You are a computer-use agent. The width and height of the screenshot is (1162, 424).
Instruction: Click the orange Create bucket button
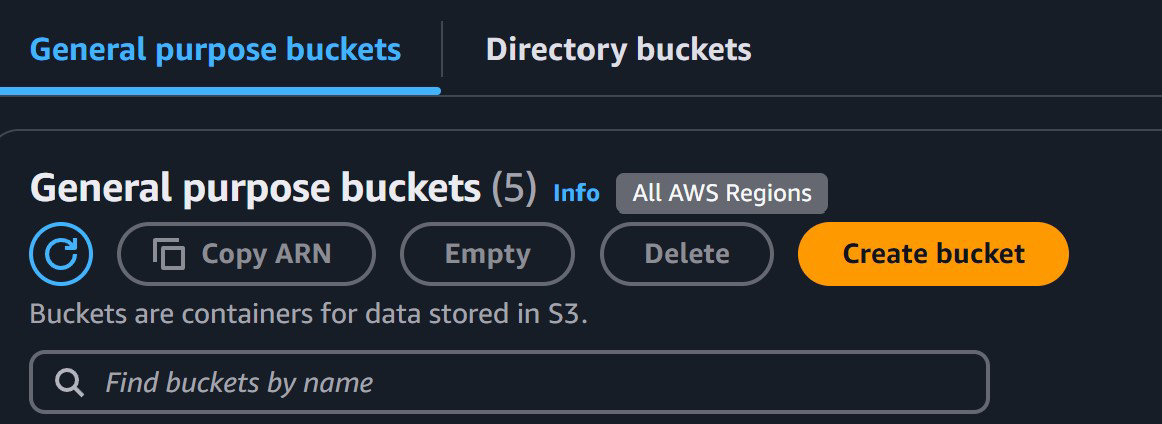932,254
